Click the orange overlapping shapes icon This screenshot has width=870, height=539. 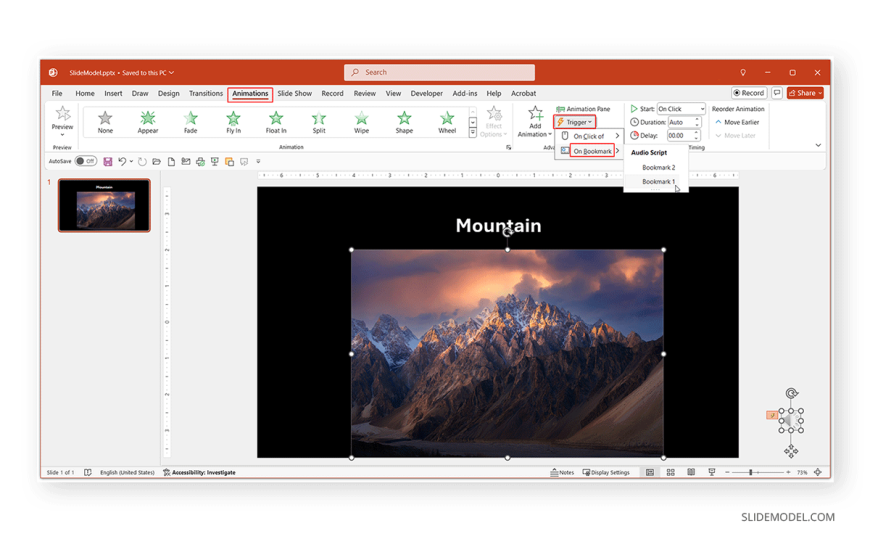[x=229, y=162]
